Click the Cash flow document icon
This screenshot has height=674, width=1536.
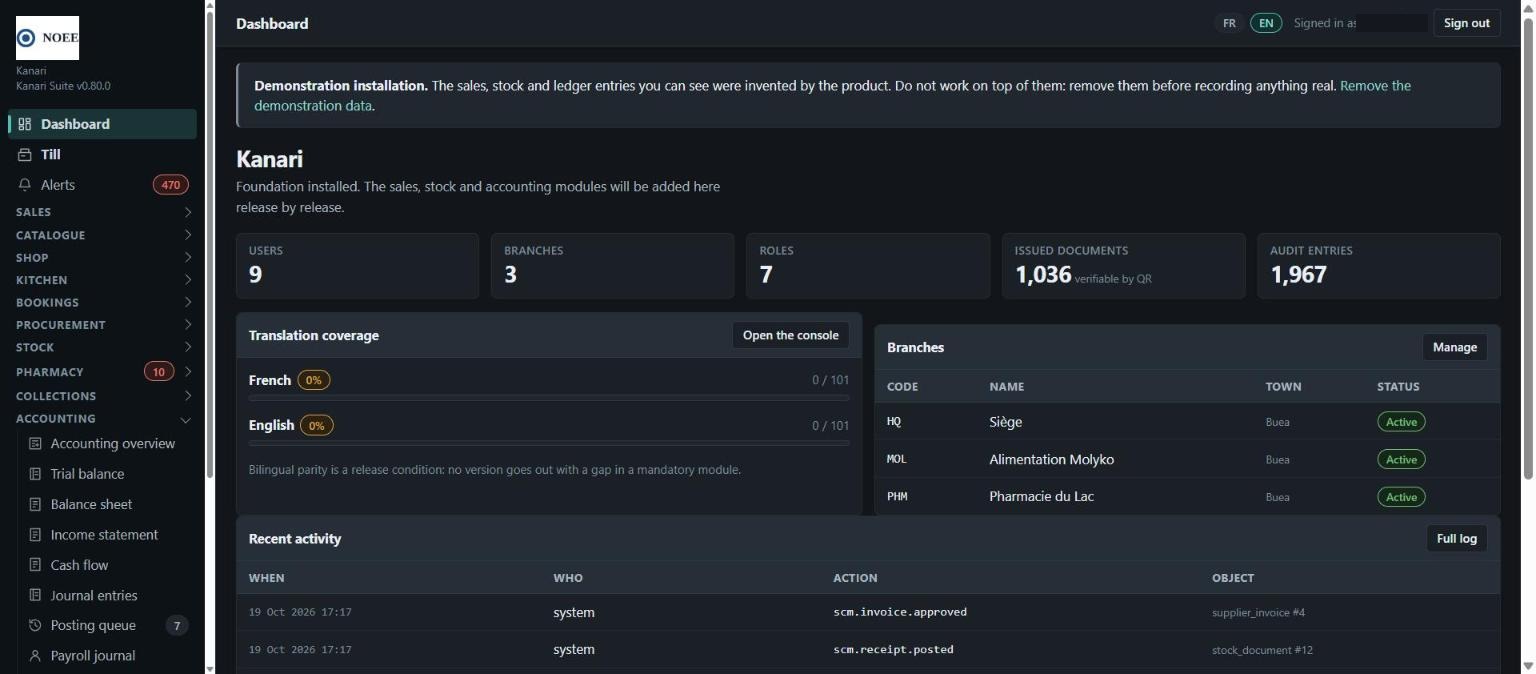(35, 565)
